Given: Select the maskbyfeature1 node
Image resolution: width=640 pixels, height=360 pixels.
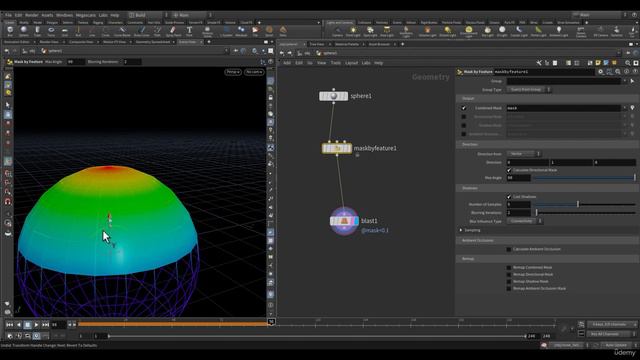Looking at the screenshot, I should pyautogui.click(x=337, y=148).
